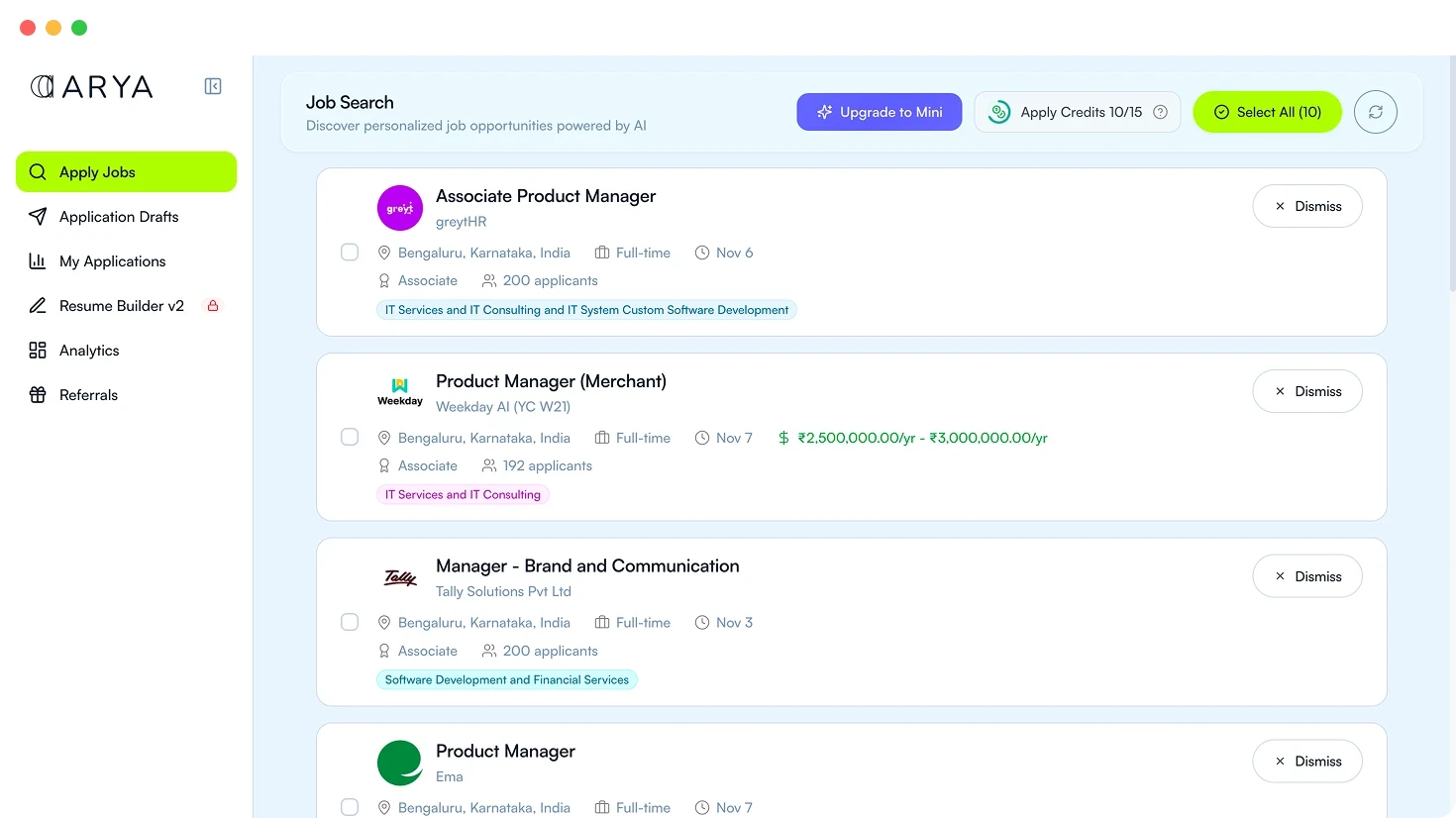
Task: Click the Ema company name
Action: [x=450, y=776]
